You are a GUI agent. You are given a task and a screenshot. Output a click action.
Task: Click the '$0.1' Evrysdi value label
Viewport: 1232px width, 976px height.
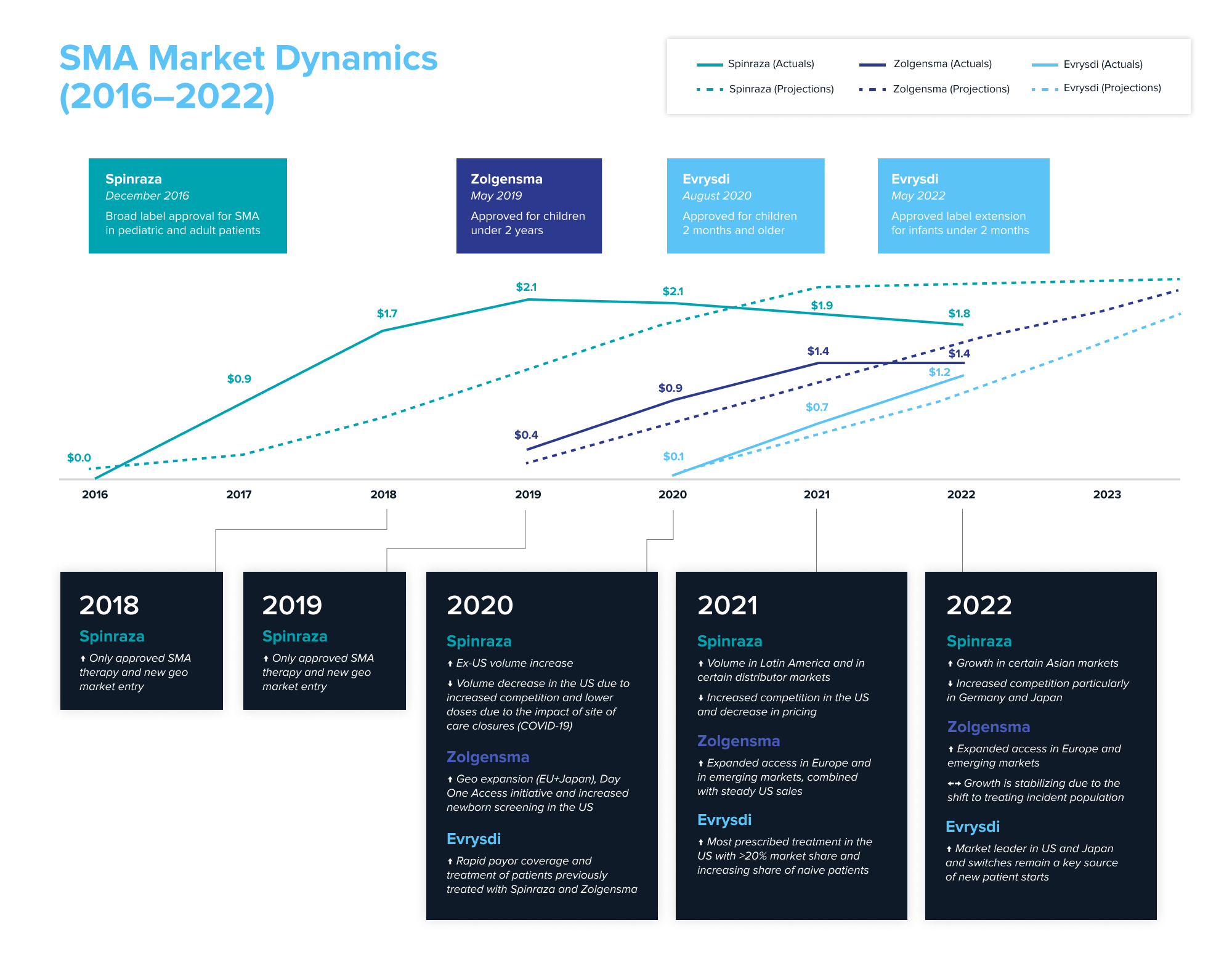point(673,456)
